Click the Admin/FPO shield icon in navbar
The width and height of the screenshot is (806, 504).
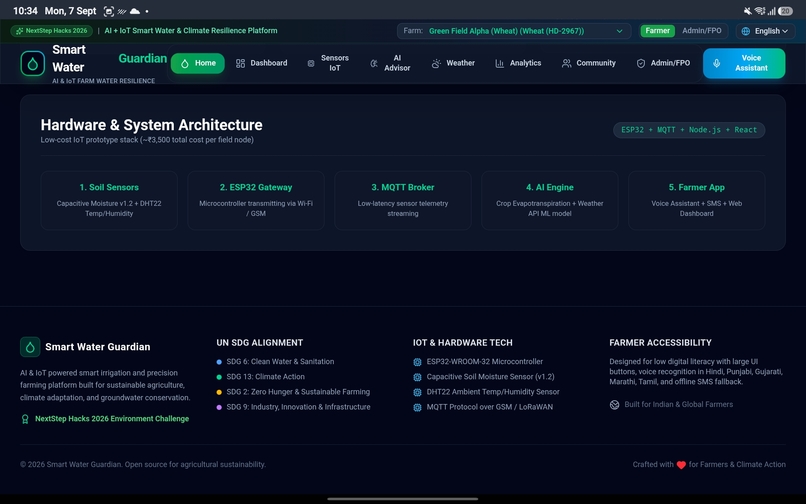click(x=640, y=63)
